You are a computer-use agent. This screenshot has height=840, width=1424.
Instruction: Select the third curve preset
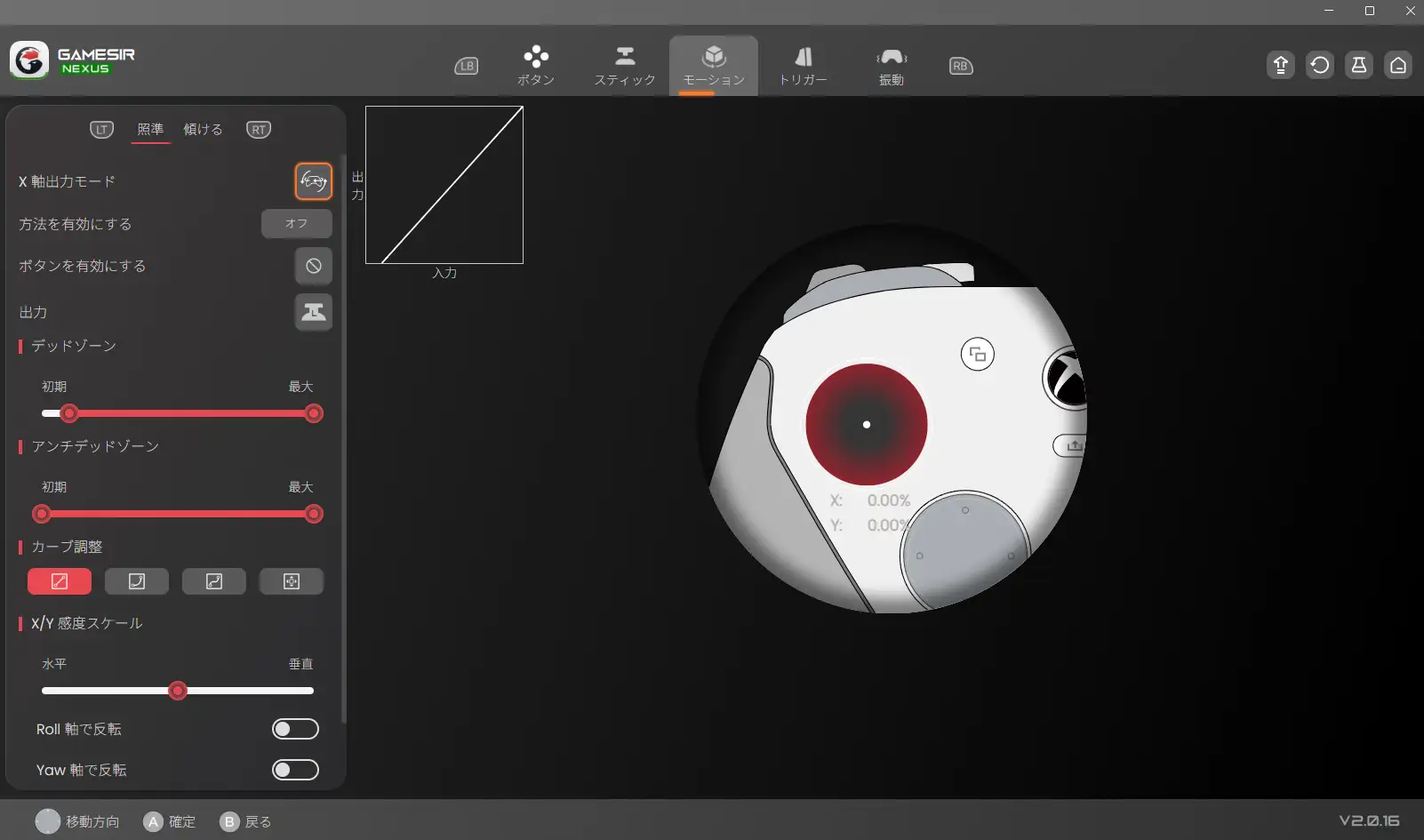(214, 581)
